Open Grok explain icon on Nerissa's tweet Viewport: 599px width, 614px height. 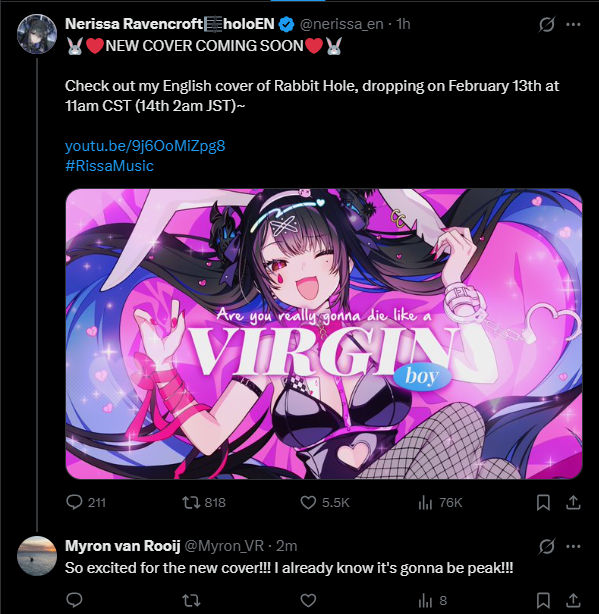546,25
